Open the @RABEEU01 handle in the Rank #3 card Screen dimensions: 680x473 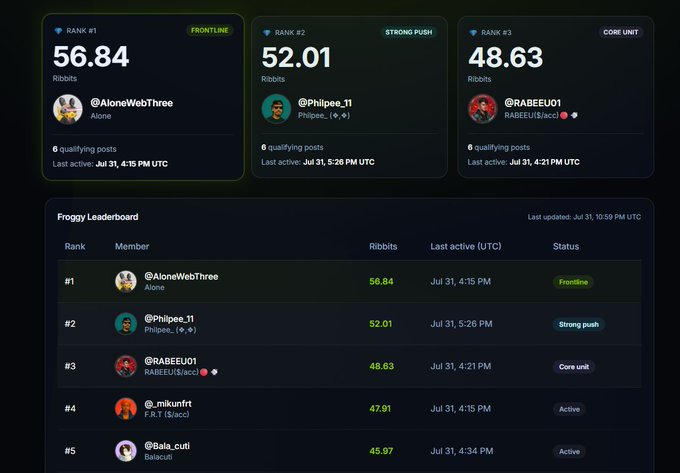tap(533, 103)
